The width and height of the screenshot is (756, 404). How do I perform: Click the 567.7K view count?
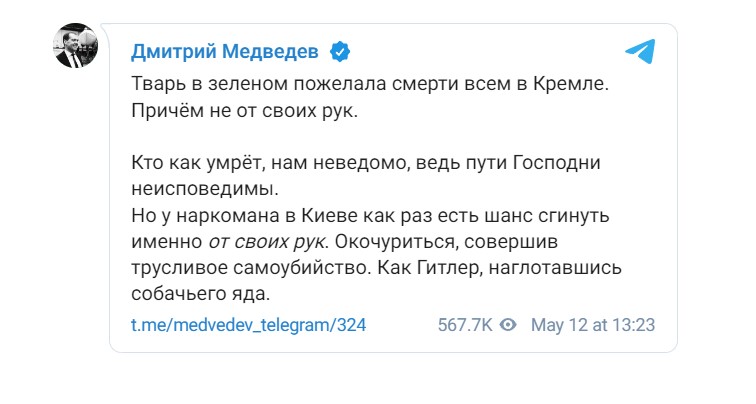(464, 325)
